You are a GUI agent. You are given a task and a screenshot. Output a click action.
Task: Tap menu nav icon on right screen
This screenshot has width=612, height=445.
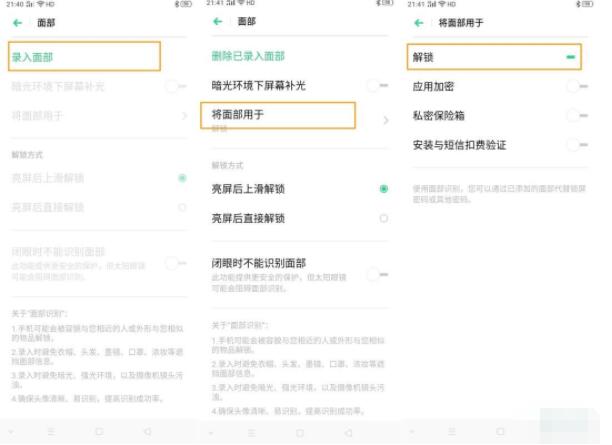pyautogui.click(x=452, y=432)
